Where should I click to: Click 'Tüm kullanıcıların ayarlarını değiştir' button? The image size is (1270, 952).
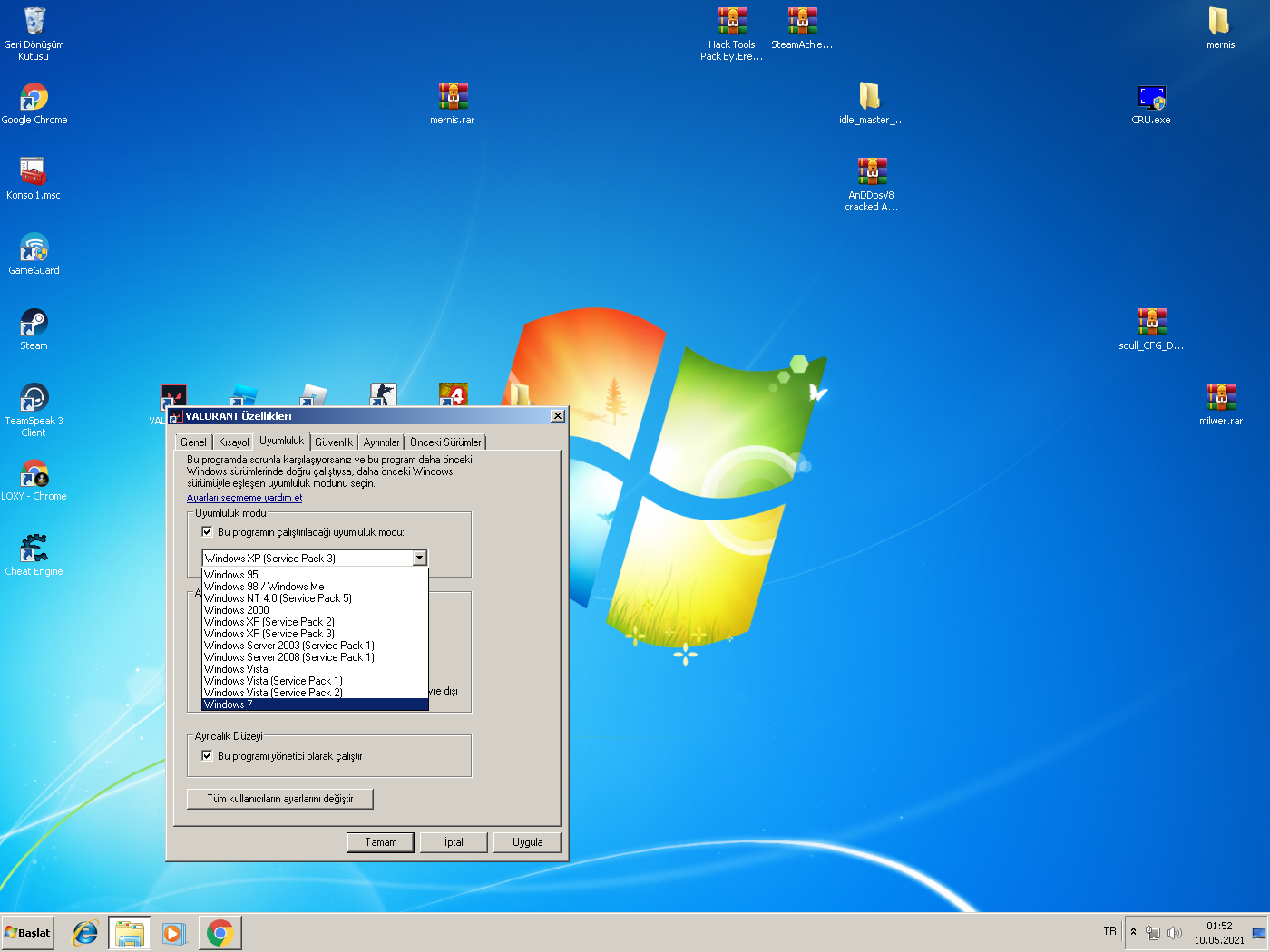pyautogui.click(x=279, y=799)
